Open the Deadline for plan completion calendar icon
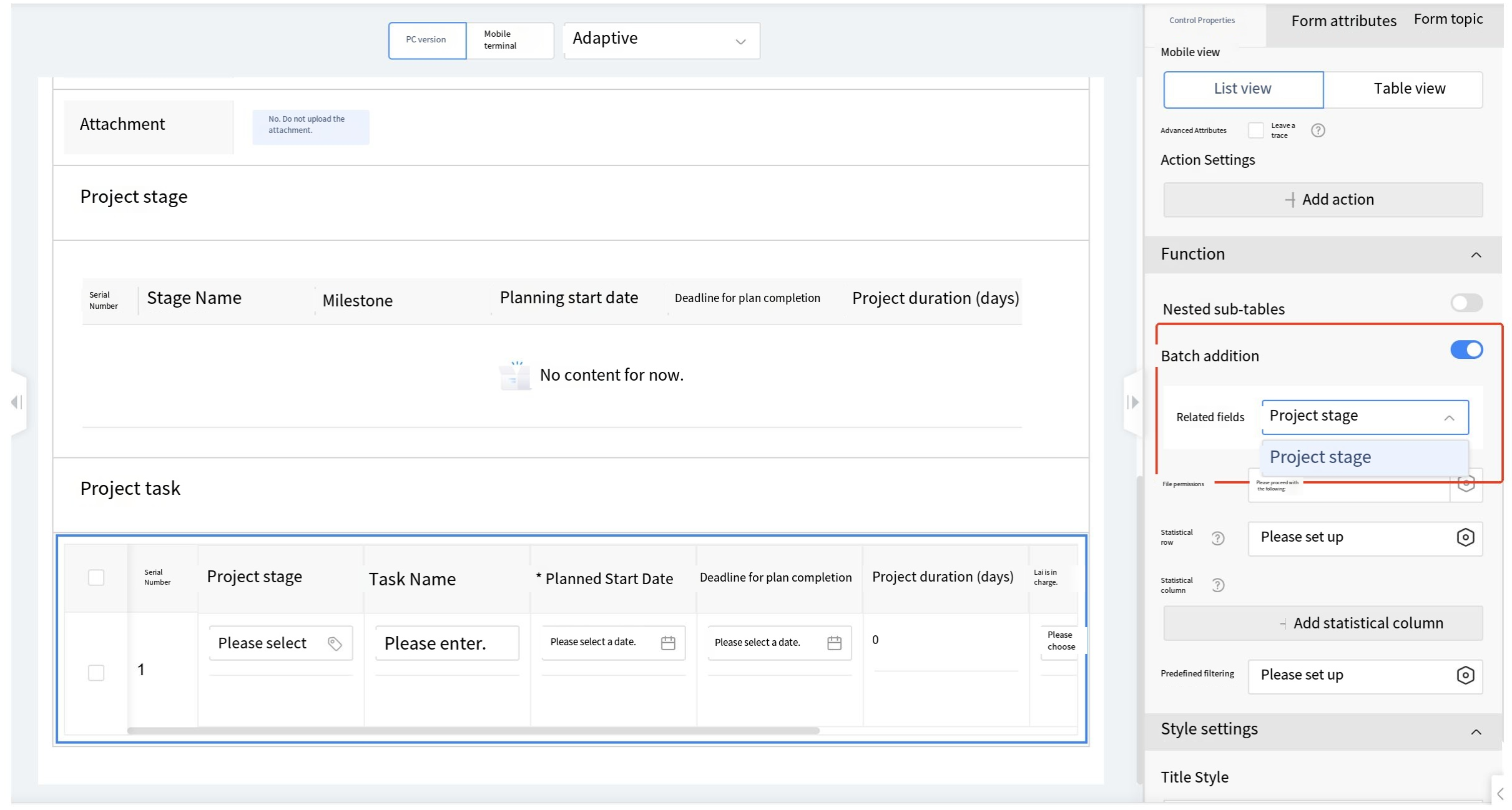 click(833, 643)
